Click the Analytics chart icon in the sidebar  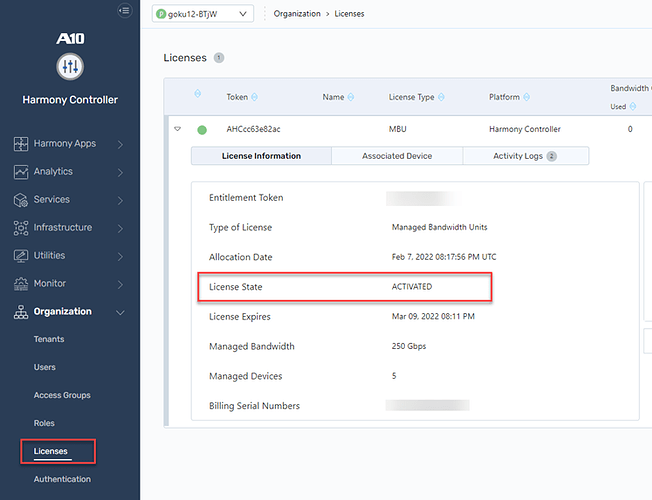coord(21,172)
